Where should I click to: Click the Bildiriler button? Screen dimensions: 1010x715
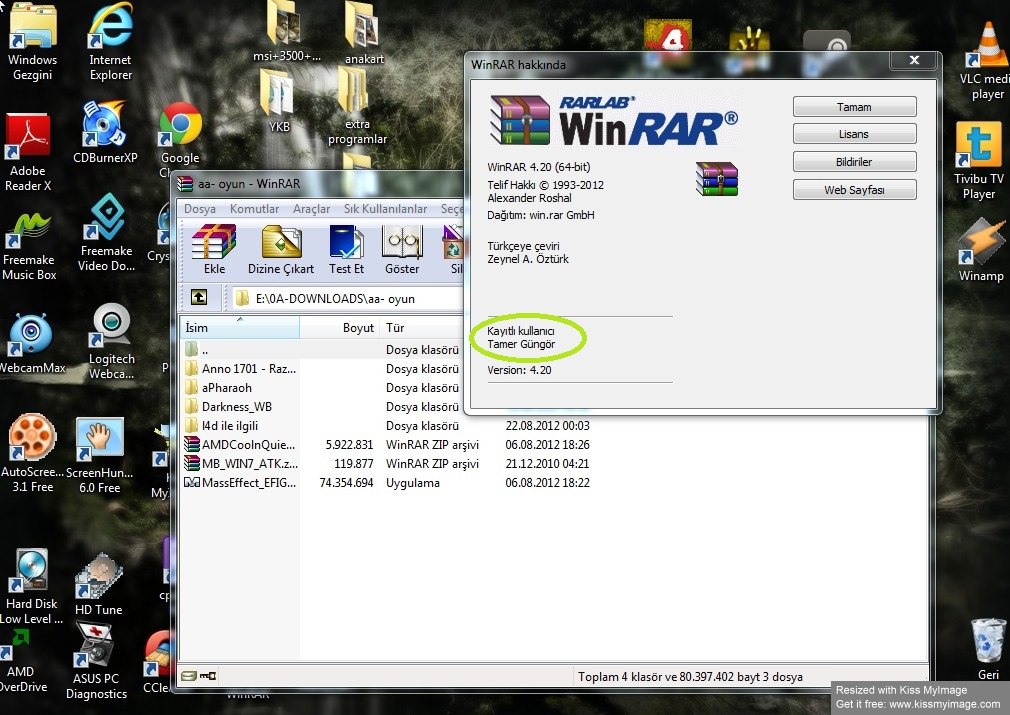(854, 162)
